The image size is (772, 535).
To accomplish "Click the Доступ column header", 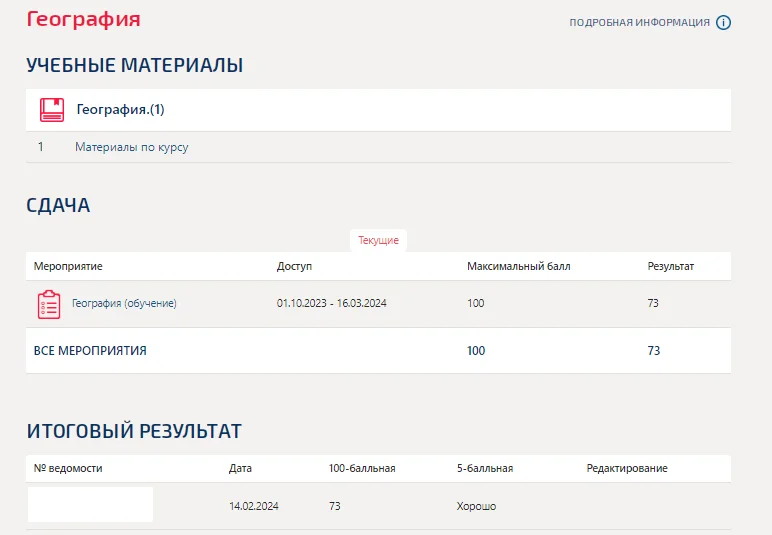I will (x=294, y=266).
